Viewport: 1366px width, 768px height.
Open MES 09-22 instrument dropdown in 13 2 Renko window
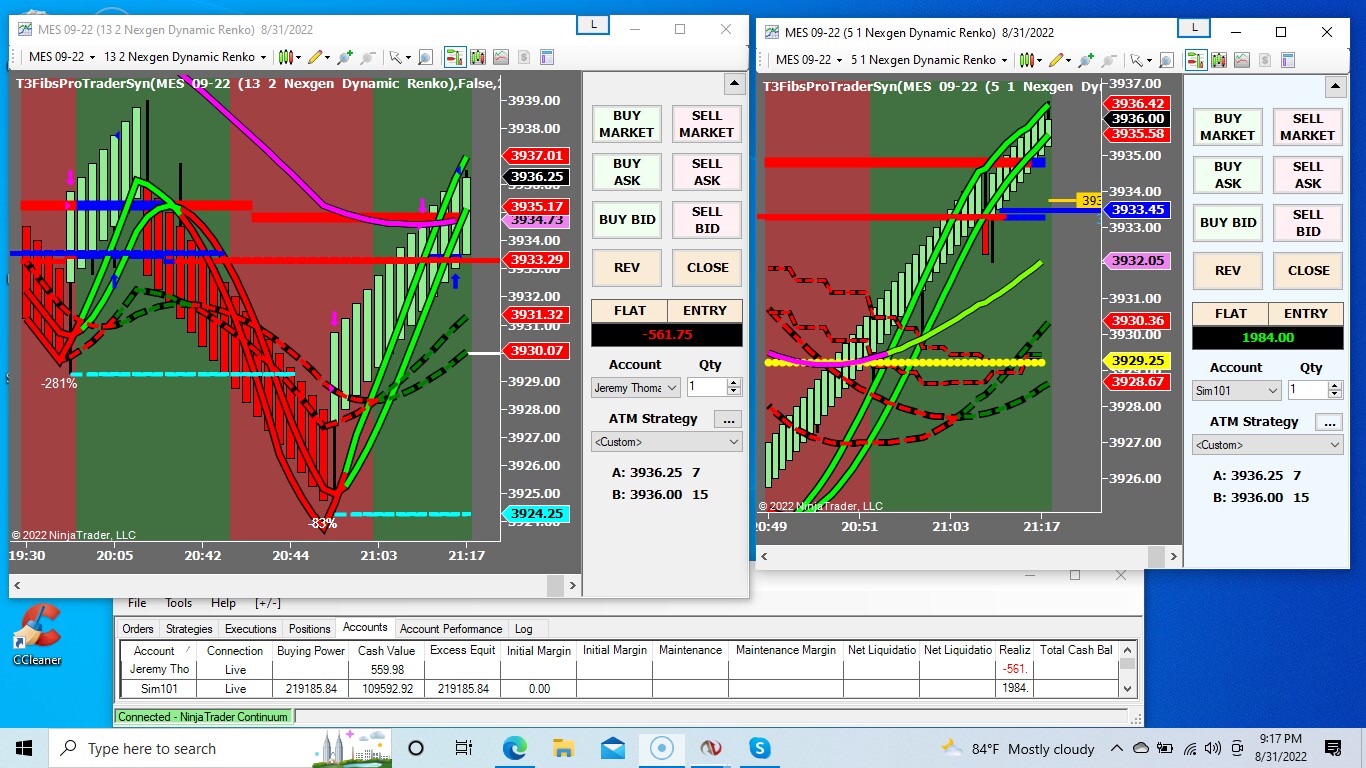click(61, 57)
